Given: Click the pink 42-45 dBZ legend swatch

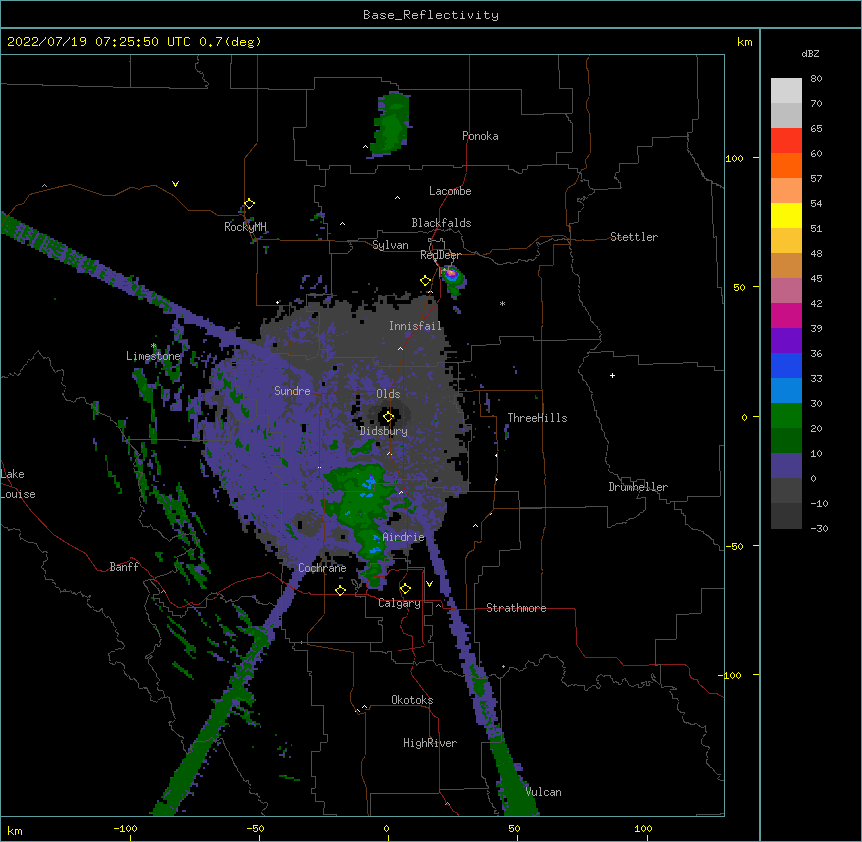Looking at the screenshot, I should pos(786,291).
